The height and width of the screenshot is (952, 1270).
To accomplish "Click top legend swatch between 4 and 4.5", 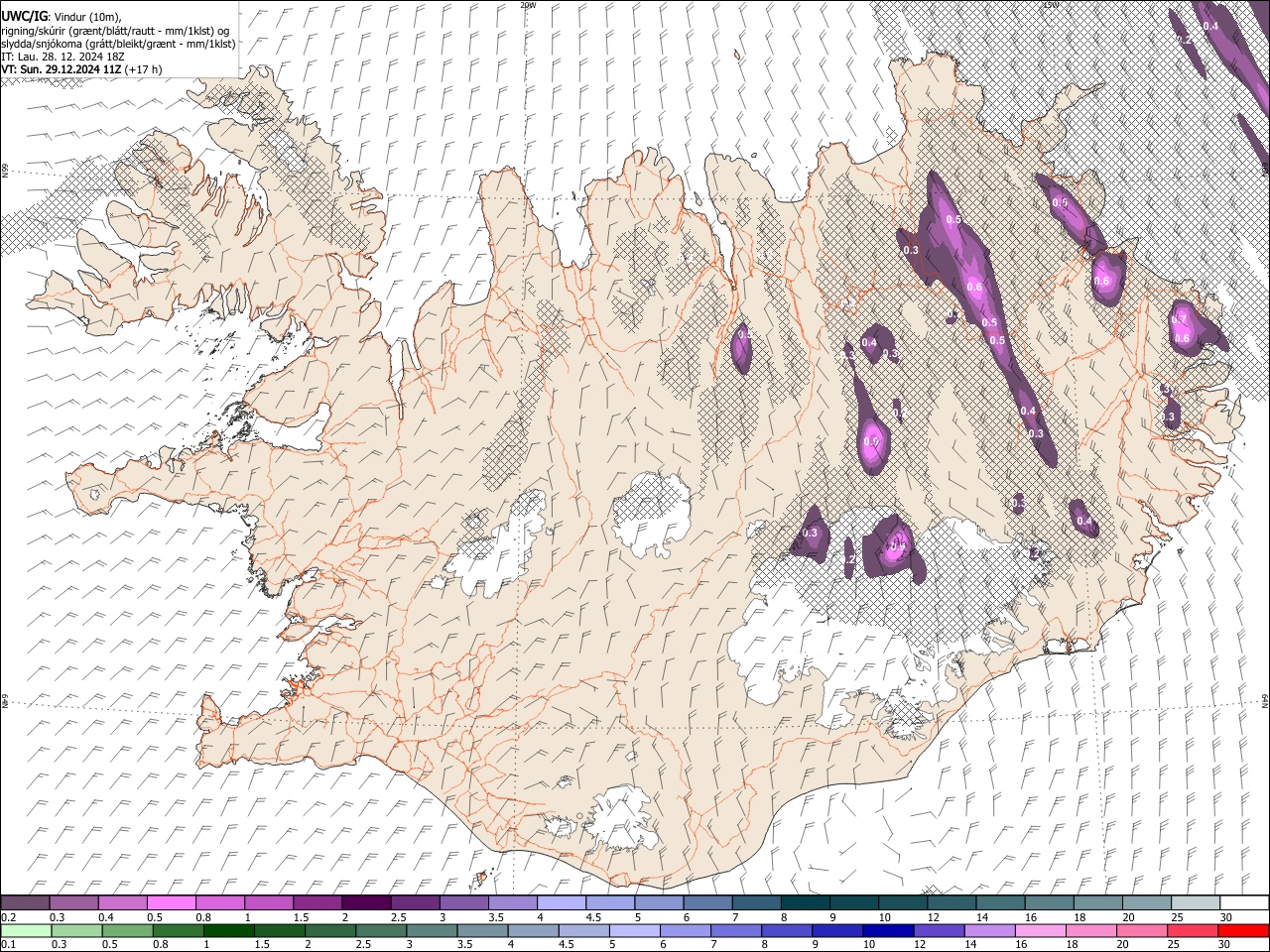I will tap(561, 903).
